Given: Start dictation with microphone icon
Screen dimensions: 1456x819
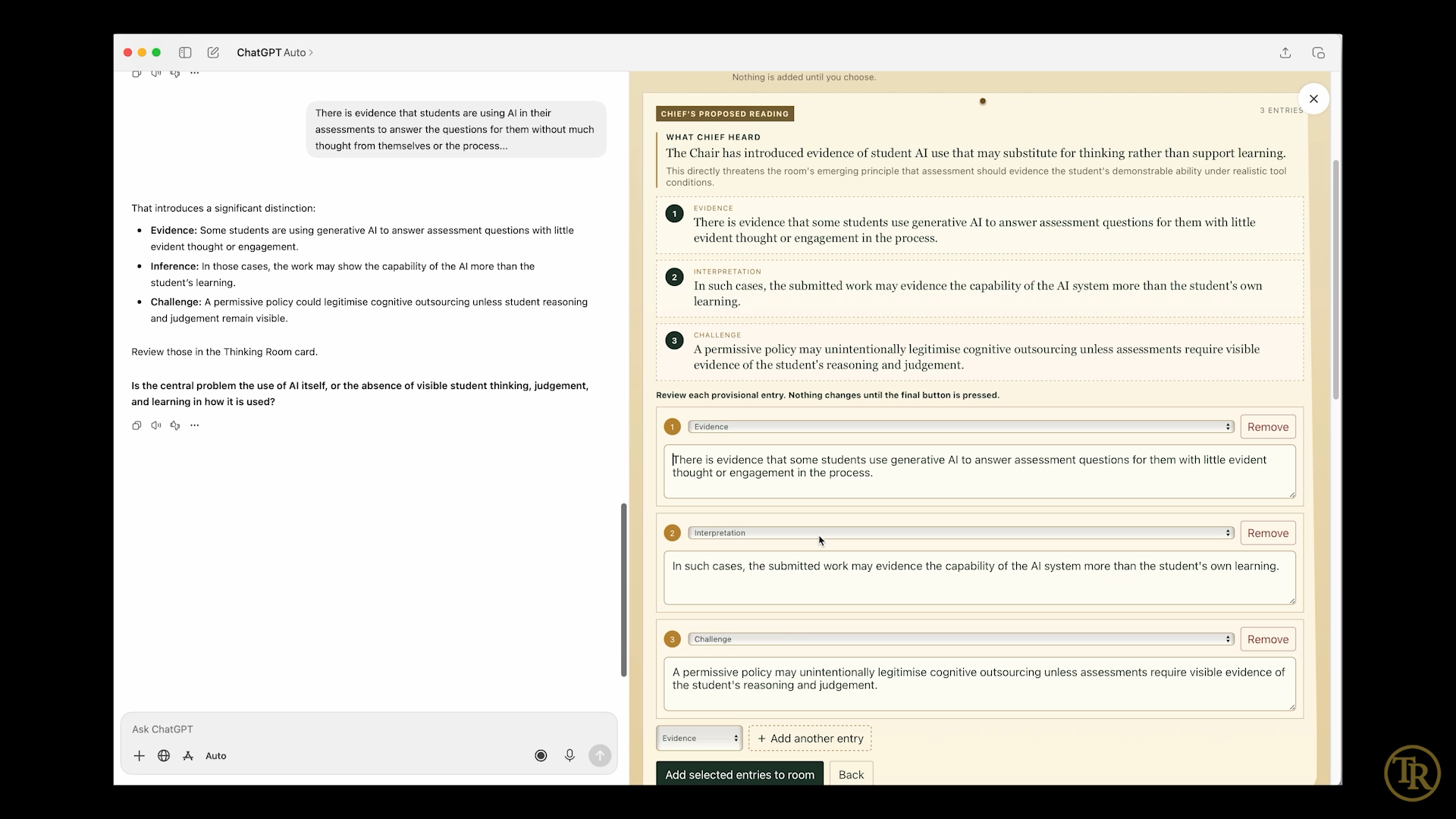Looking at the screenshot, I should tap(570, 755).
